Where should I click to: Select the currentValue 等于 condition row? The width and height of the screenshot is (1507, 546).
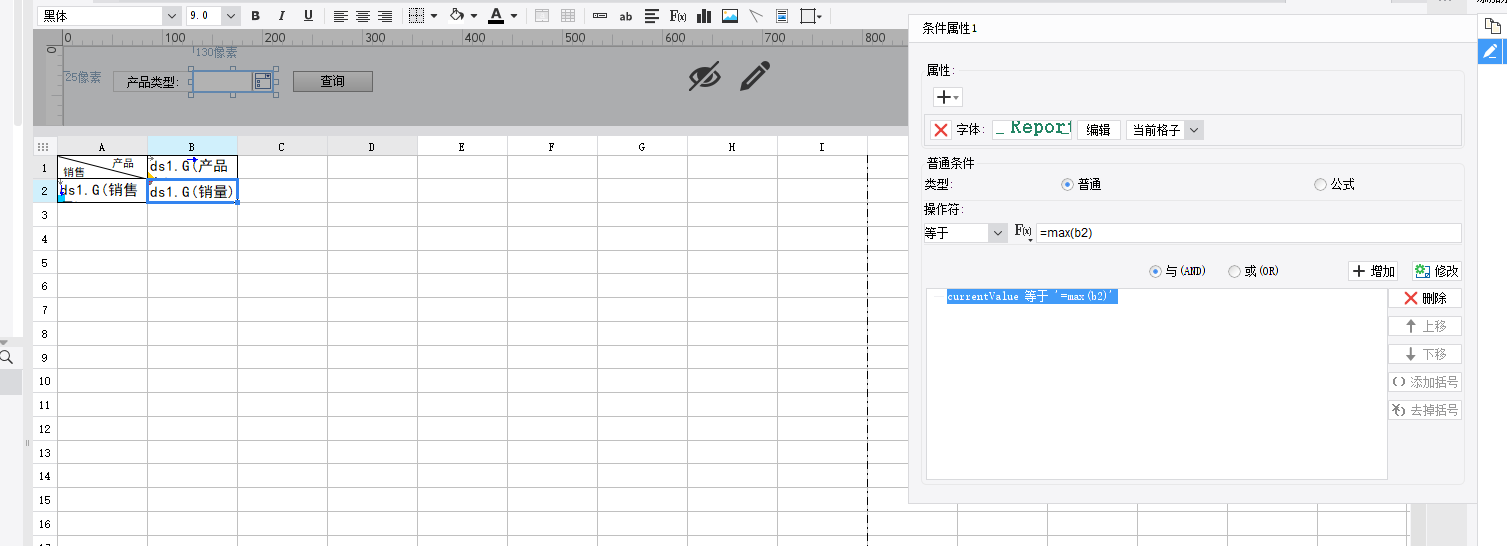click(1031, 297)
